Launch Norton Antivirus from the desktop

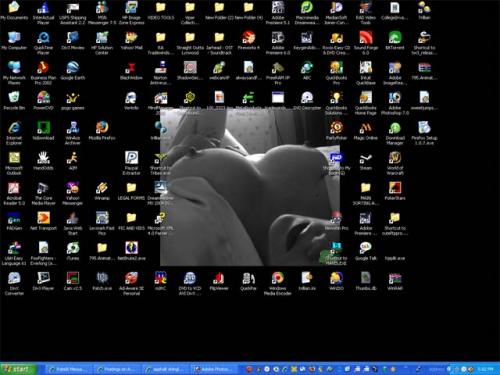161,73
